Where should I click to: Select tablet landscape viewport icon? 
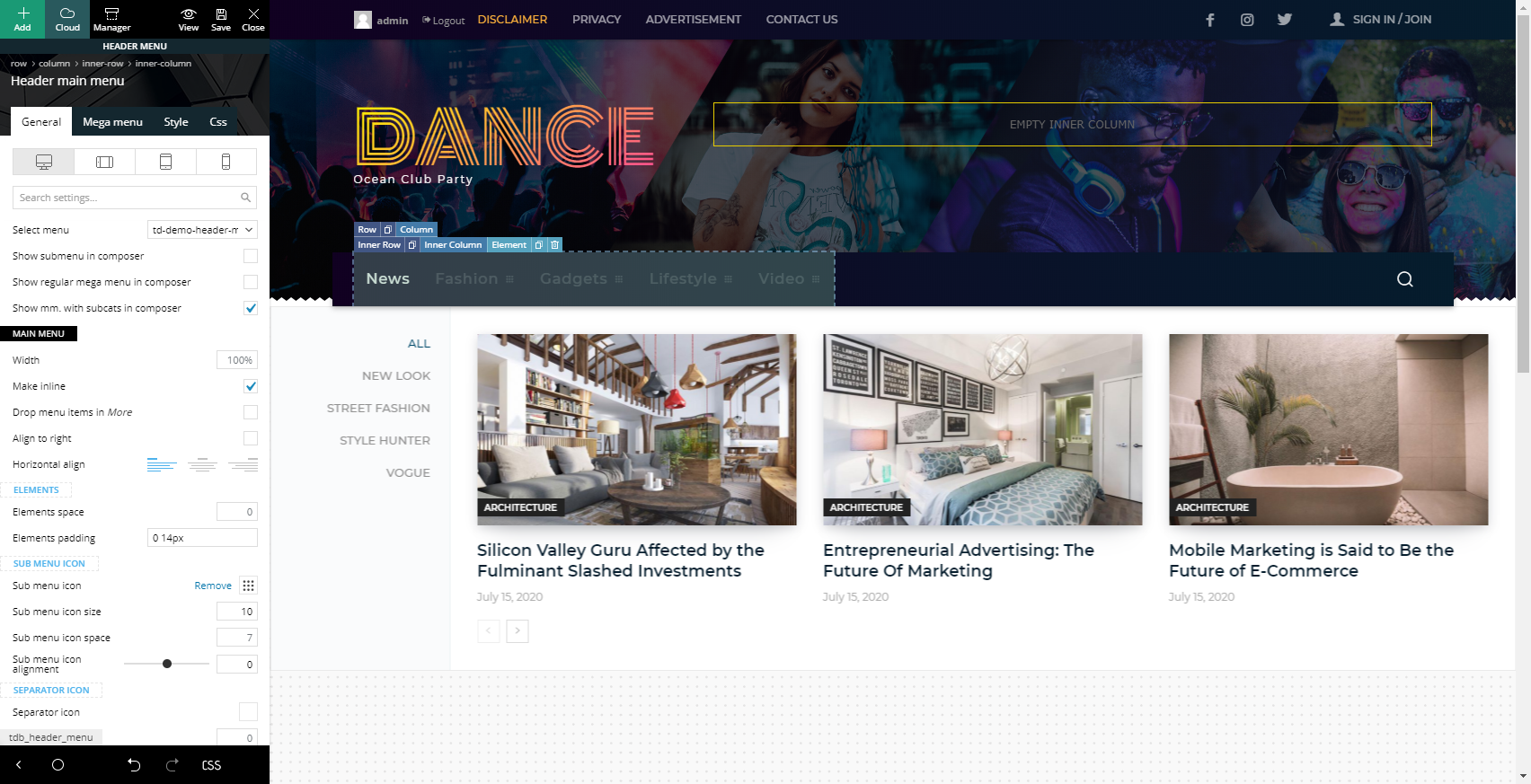coord(105,162)
